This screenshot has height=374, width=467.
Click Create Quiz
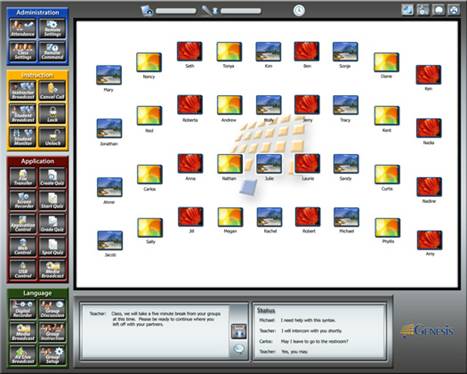[x=52, y=177]
